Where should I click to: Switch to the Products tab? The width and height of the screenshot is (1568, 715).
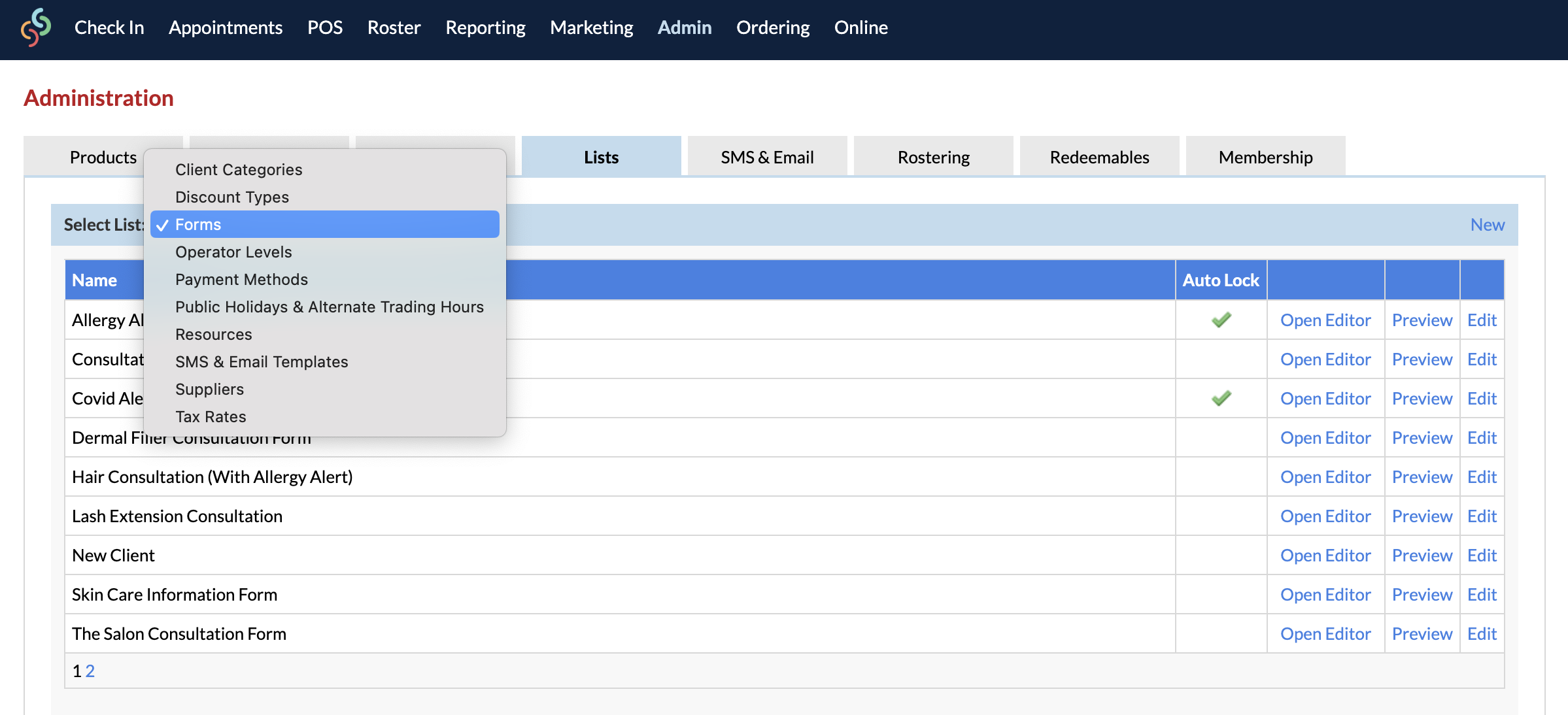pyautogui.click(x=103, y=157)
